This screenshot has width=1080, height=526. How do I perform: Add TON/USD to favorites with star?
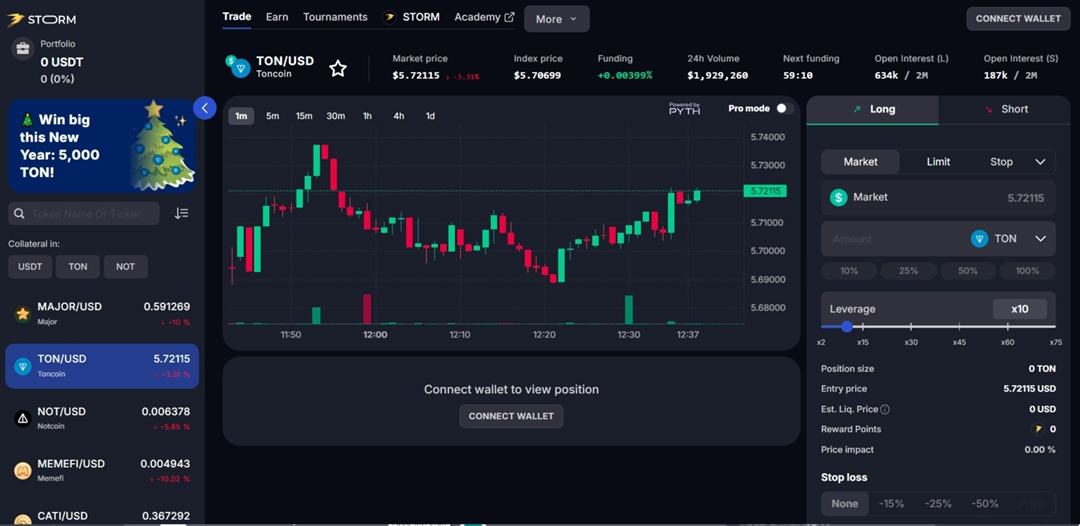338,68
